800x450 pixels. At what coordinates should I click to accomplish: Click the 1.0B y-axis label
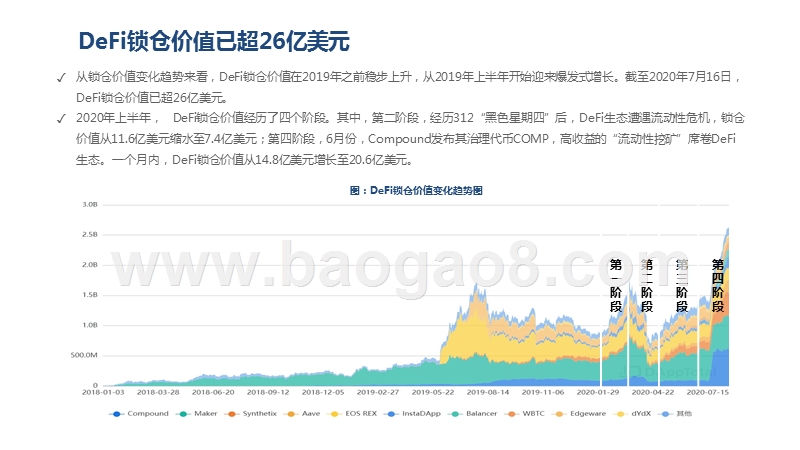coord(90,325)
